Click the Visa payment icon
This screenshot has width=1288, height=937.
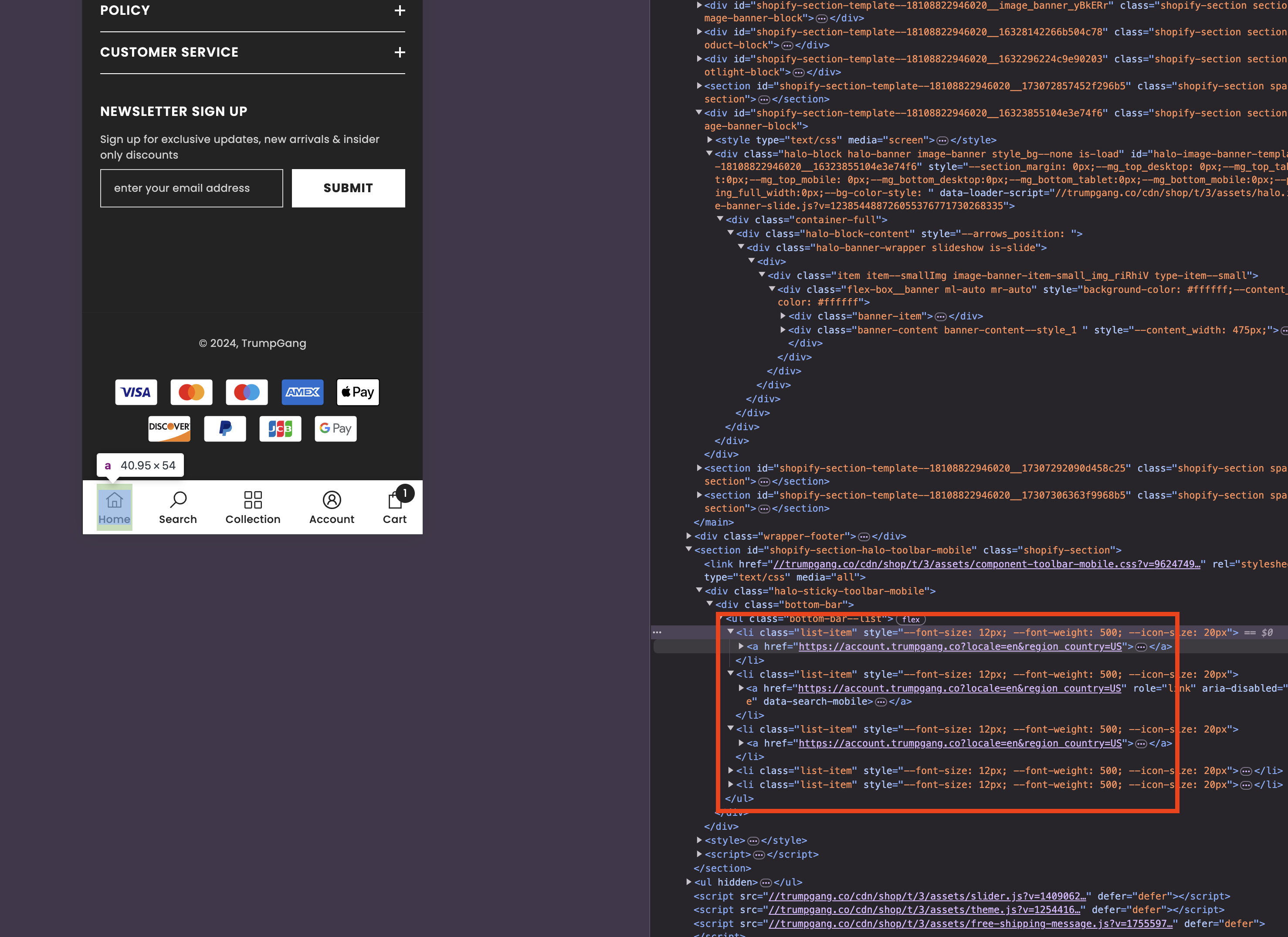pyautogui.click(x=136, y=392)
